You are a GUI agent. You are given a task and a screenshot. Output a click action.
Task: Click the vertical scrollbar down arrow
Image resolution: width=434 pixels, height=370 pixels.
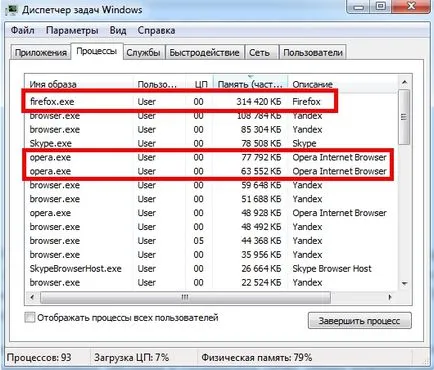click(x=404, y=284)
